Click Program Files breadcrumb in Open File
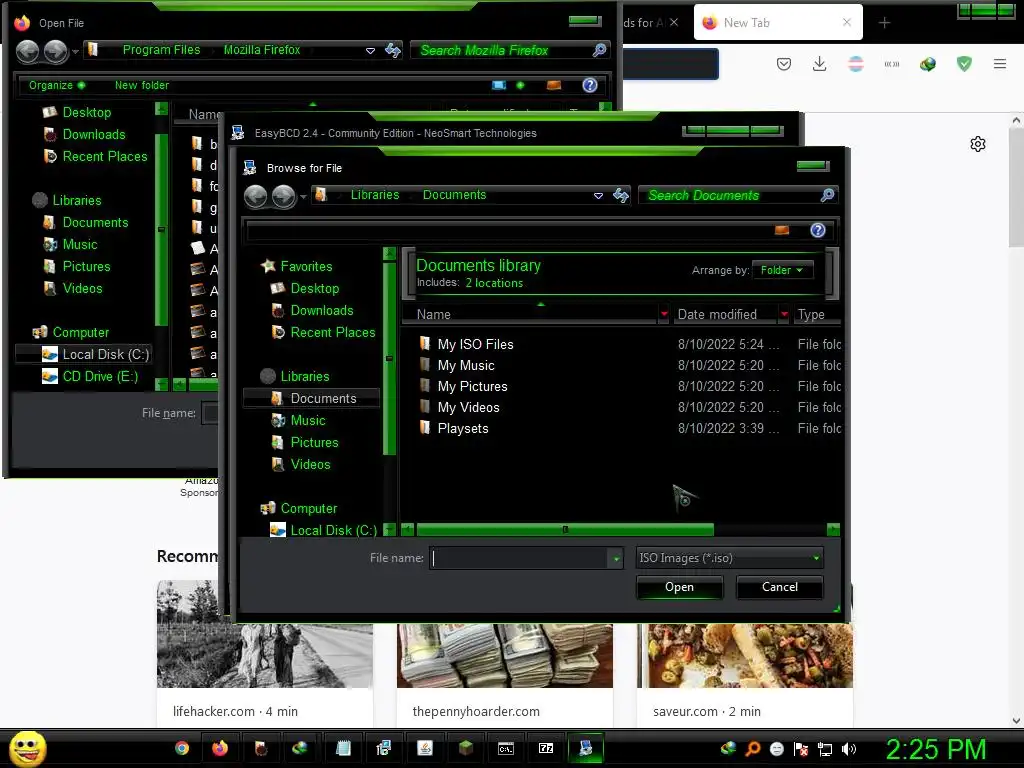 (161, 50)
